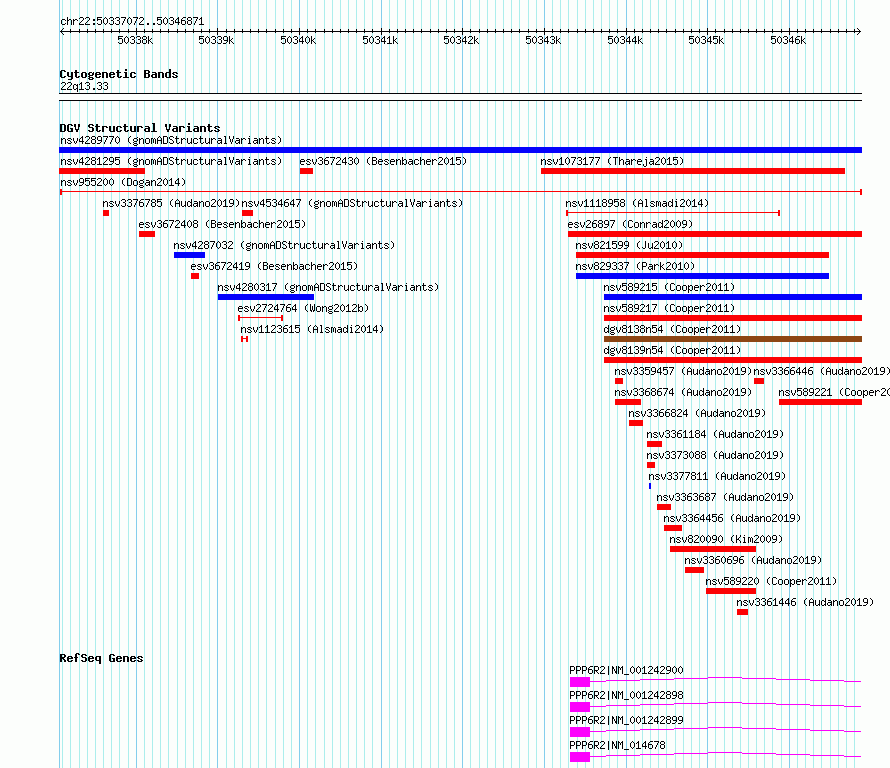Click nsv3364456 (Audano2019) label

[x=732, y=518]
